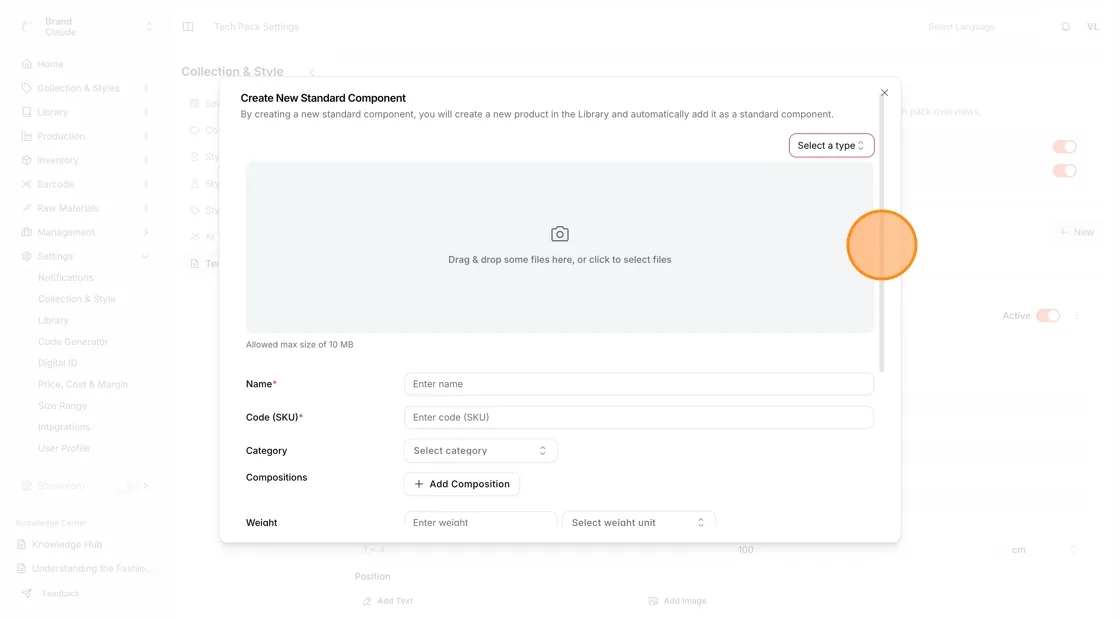Open the Select weight unit dropdown
1120x619 pixels.
(x=639, y=522)
